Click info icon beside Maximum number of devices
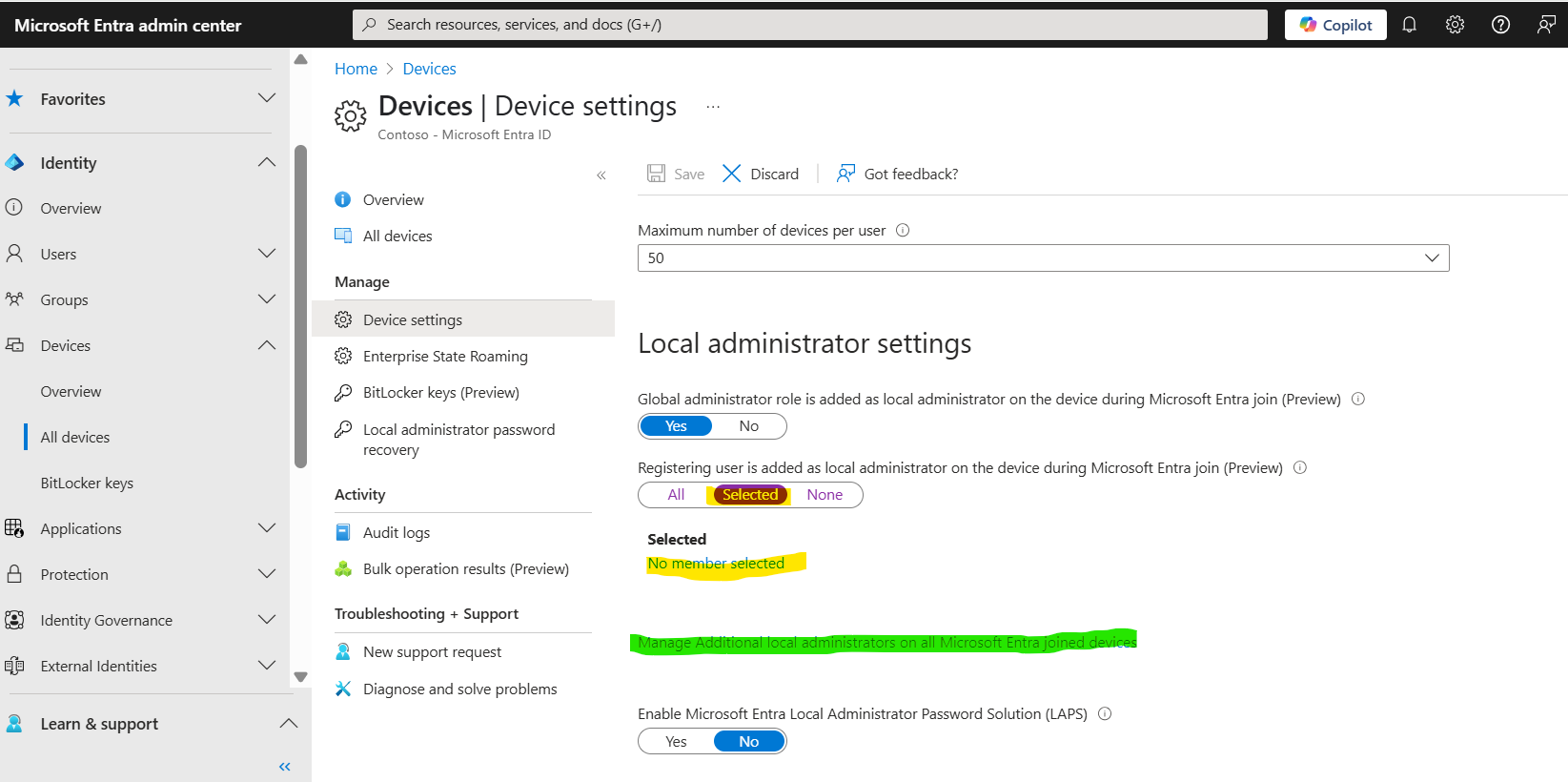This screenshot has width=1568, height=782. (903, 230)
